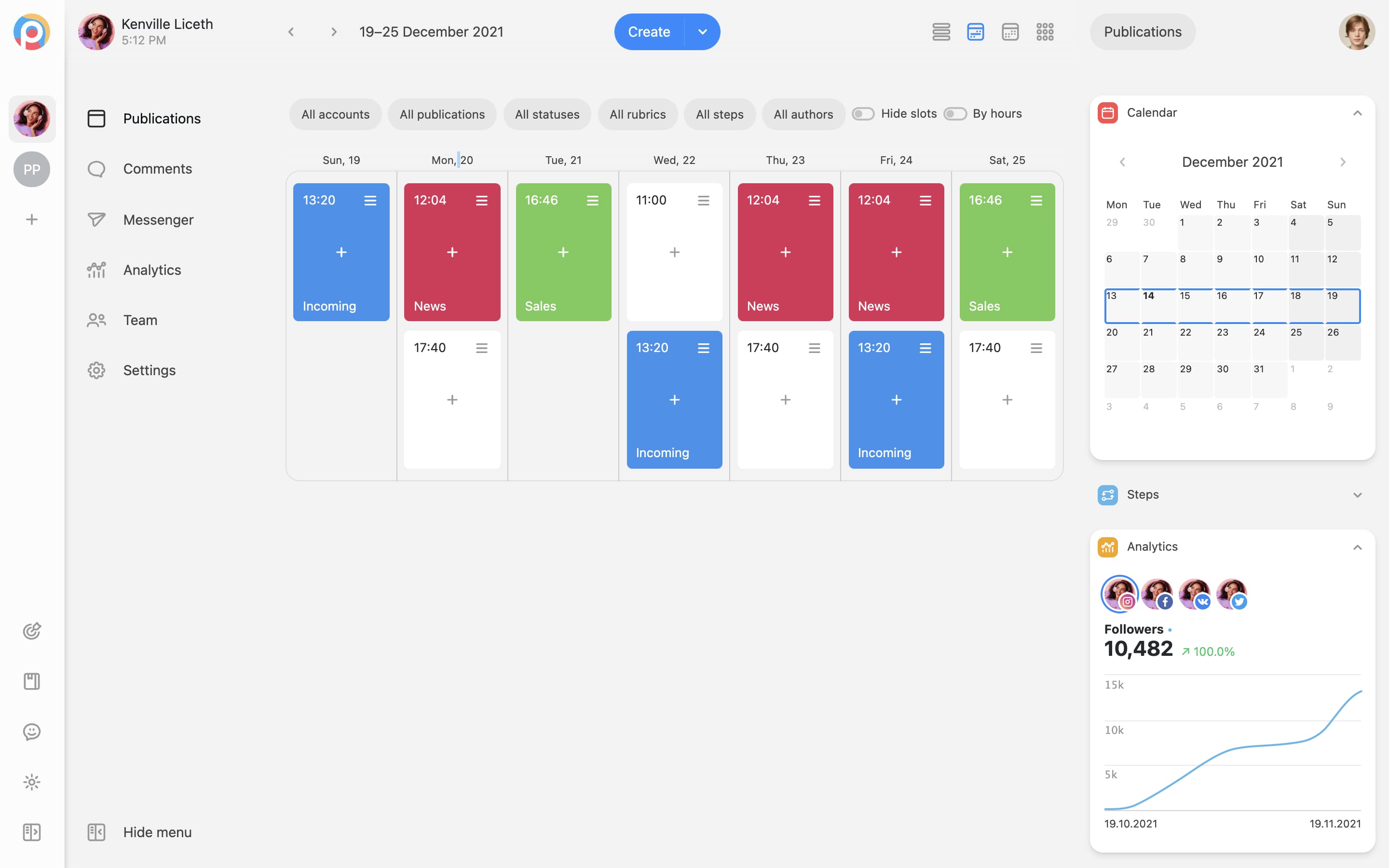Go to next week arrow
This screenshot has width=1389, height=868.
point(333,31)
